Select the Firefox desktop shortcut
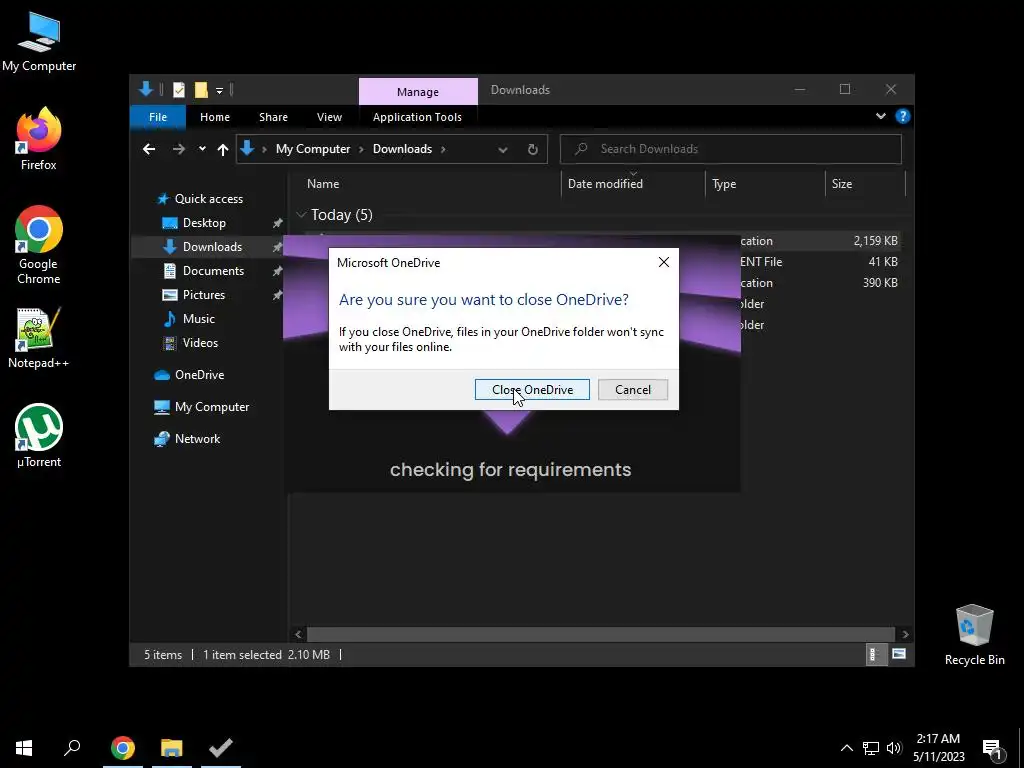 click(39, 140)
